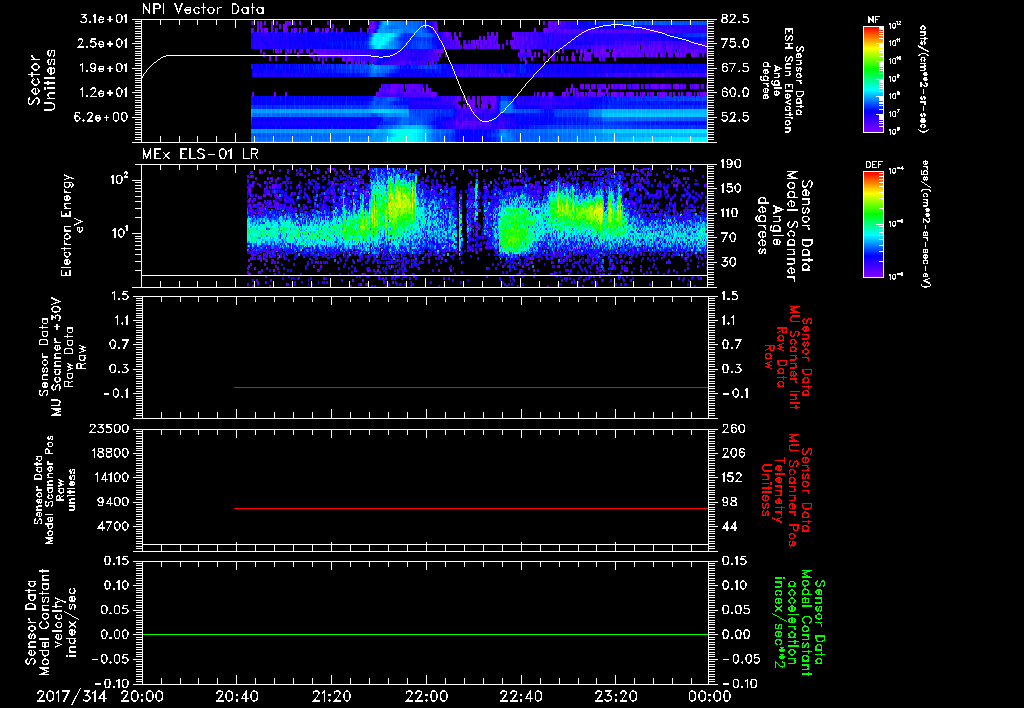Click the 21:20 time tick label
Viewport: 1024px width, 708px height.
click(331, 696)
